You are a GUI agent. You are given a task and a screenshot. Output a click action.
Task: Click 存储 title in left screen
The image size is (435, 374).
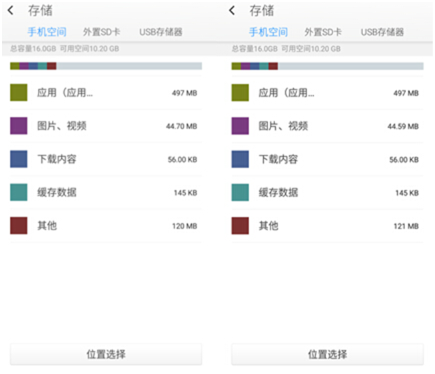[40, 11]
